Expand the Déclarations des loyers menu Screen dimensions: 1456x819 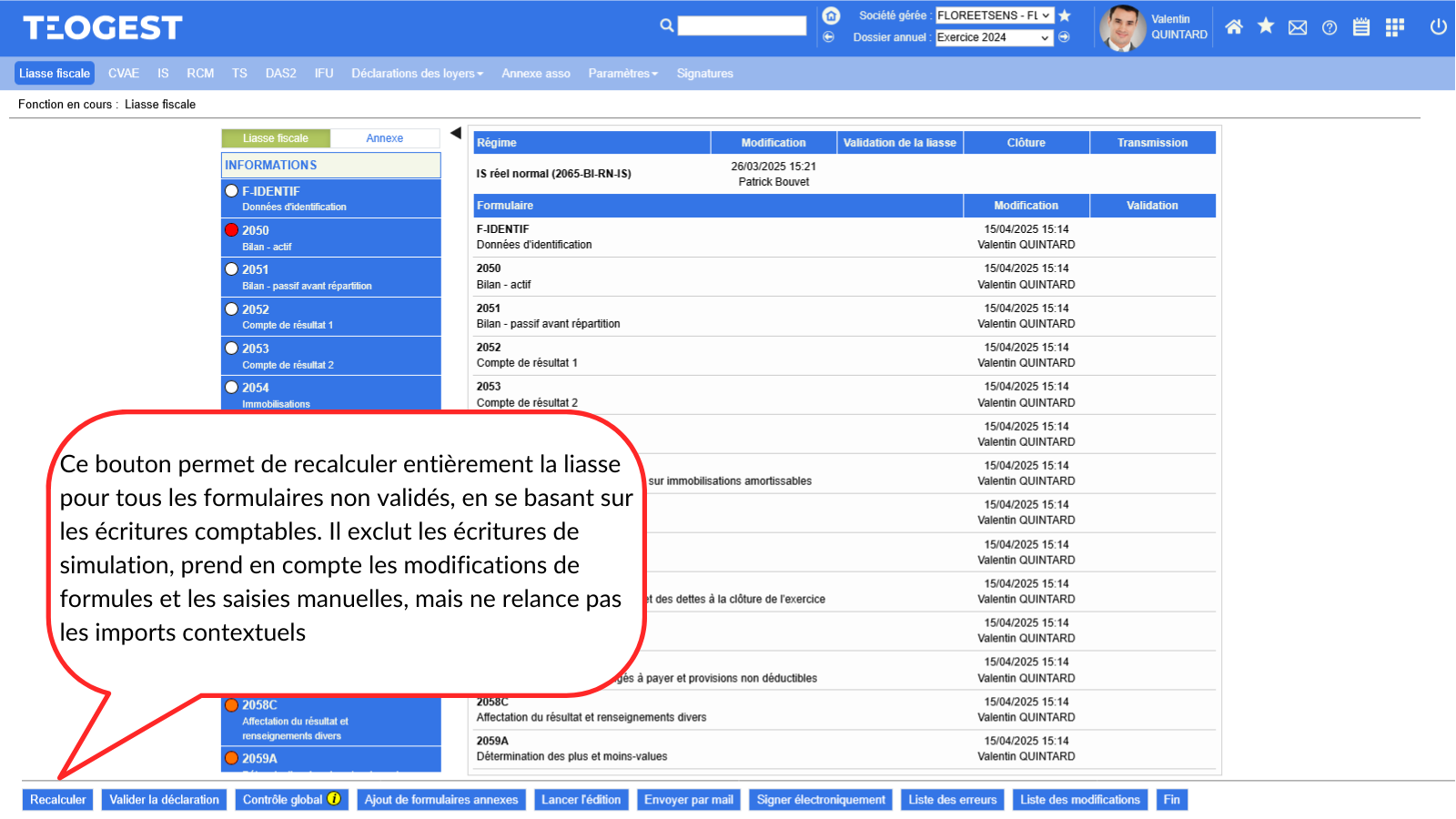tap(417, 74)
